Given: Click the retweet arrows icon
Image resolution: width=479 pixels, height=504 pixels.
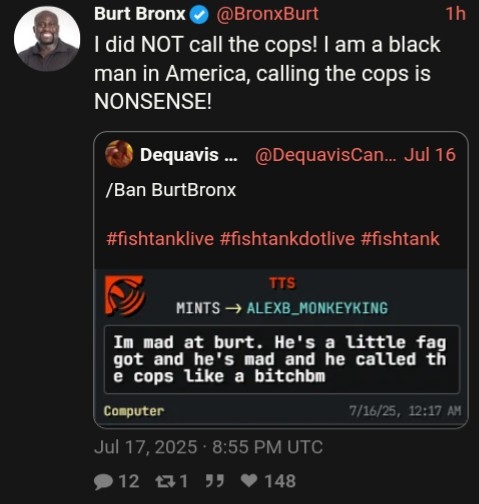Looking at the screenshot, I should [165, 481].
